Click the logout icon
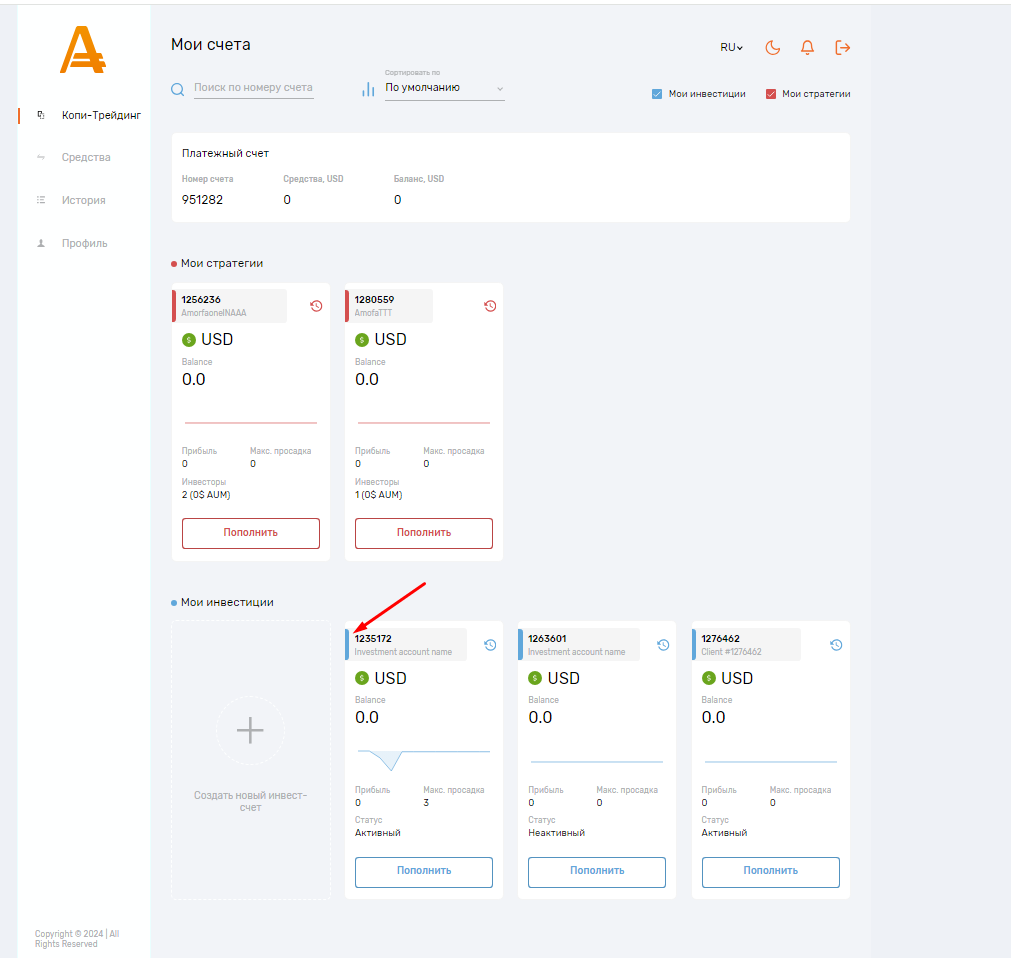Image resolution: width=1011 pixels, height=958 pixels. pos(843,47)
